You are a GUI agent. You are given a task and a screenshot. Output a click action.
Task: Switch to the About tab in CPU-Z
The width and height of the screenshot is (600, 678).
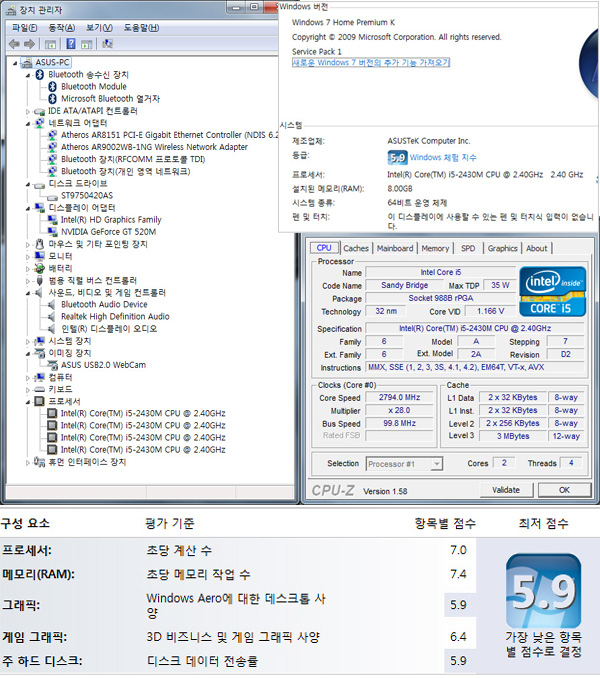coord(536,248)
